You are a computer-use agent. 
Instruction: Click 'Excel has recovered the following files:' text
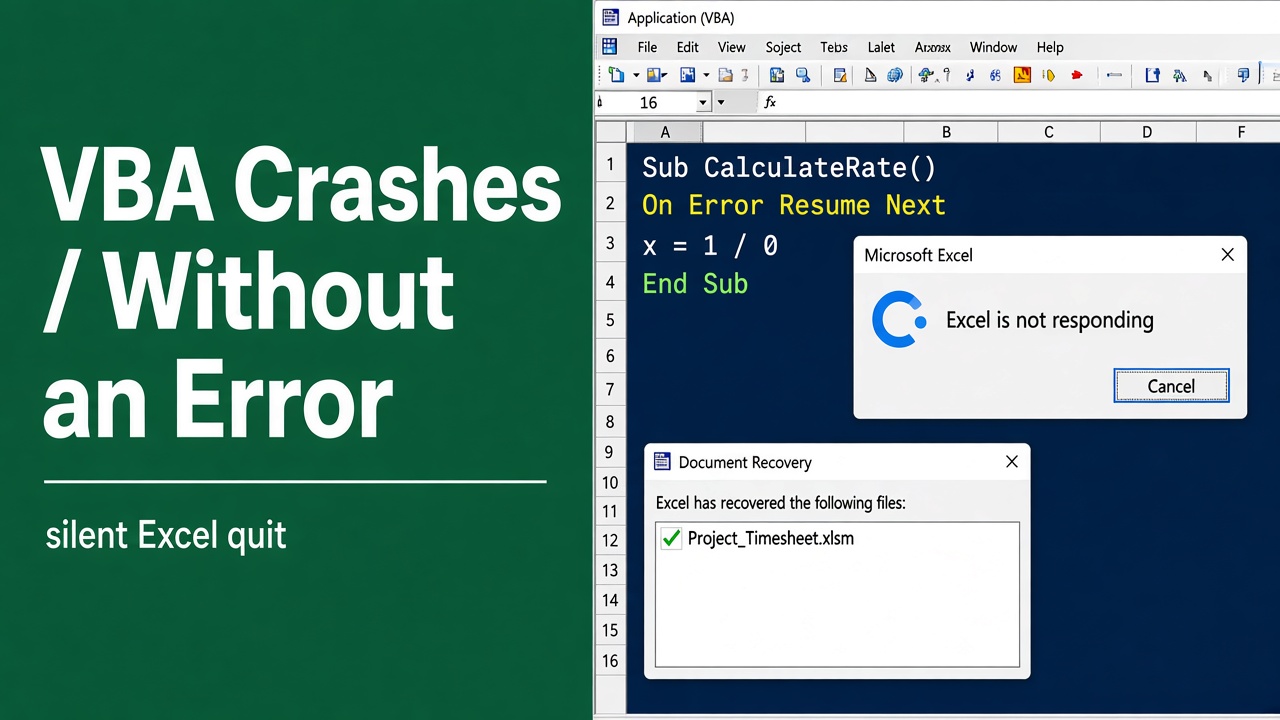click(780, 503)
